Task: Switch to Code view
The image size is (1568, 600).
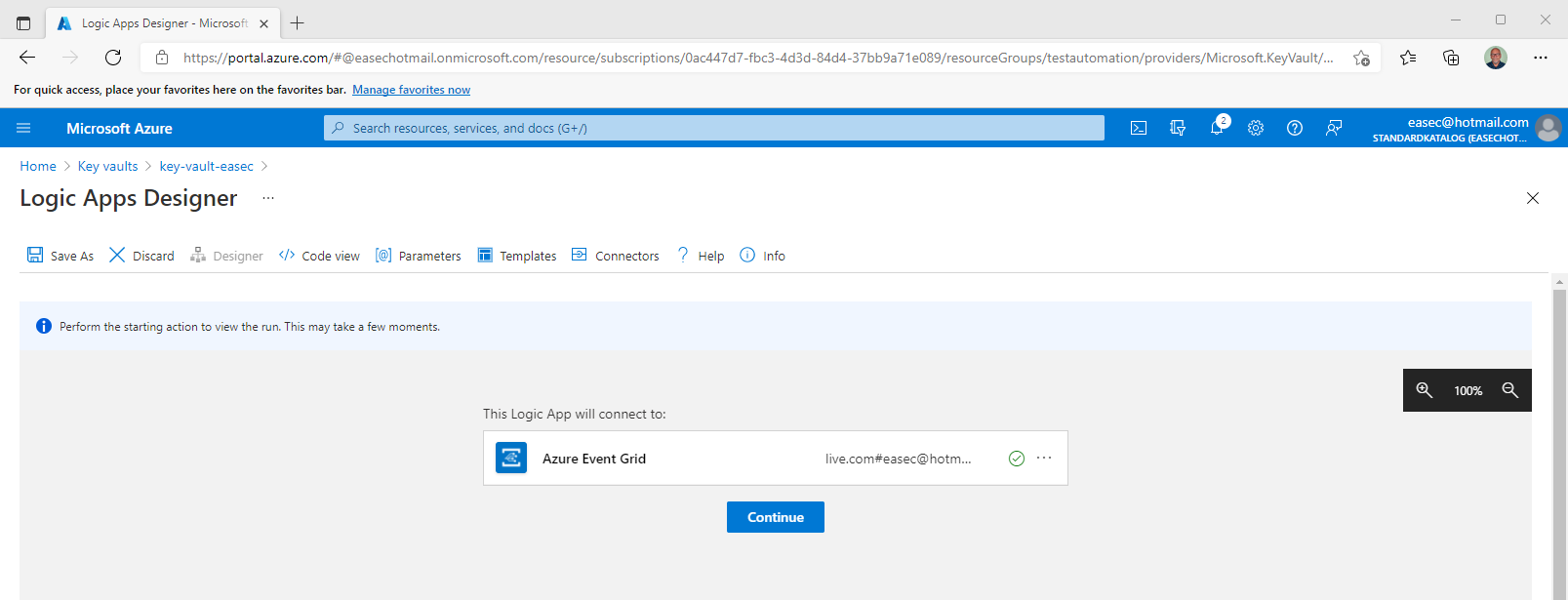Action: coord(319,256)
